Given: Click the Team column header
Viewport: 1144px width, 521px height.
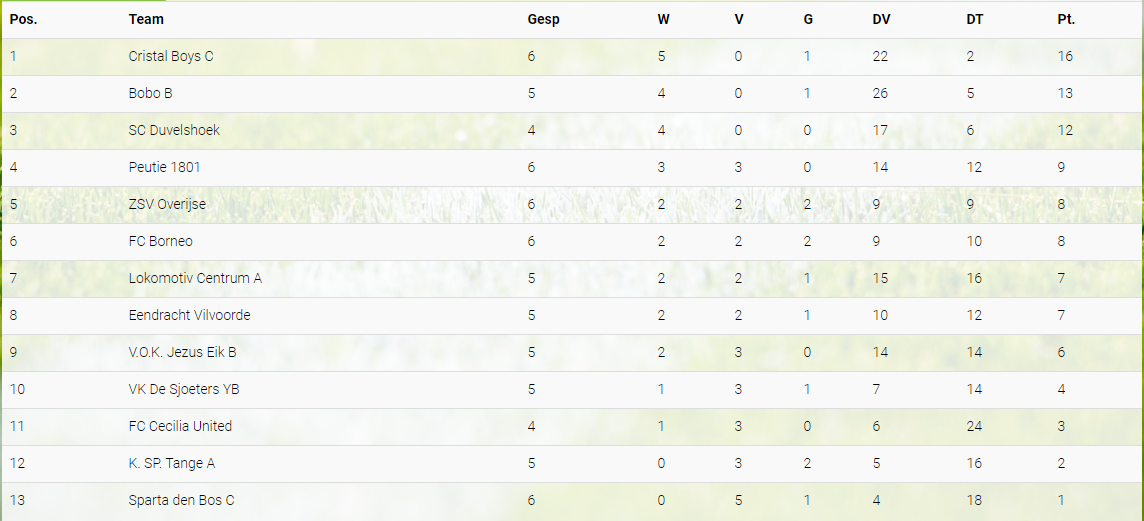Looking at the screenshot, I should (x=146, y=19).
